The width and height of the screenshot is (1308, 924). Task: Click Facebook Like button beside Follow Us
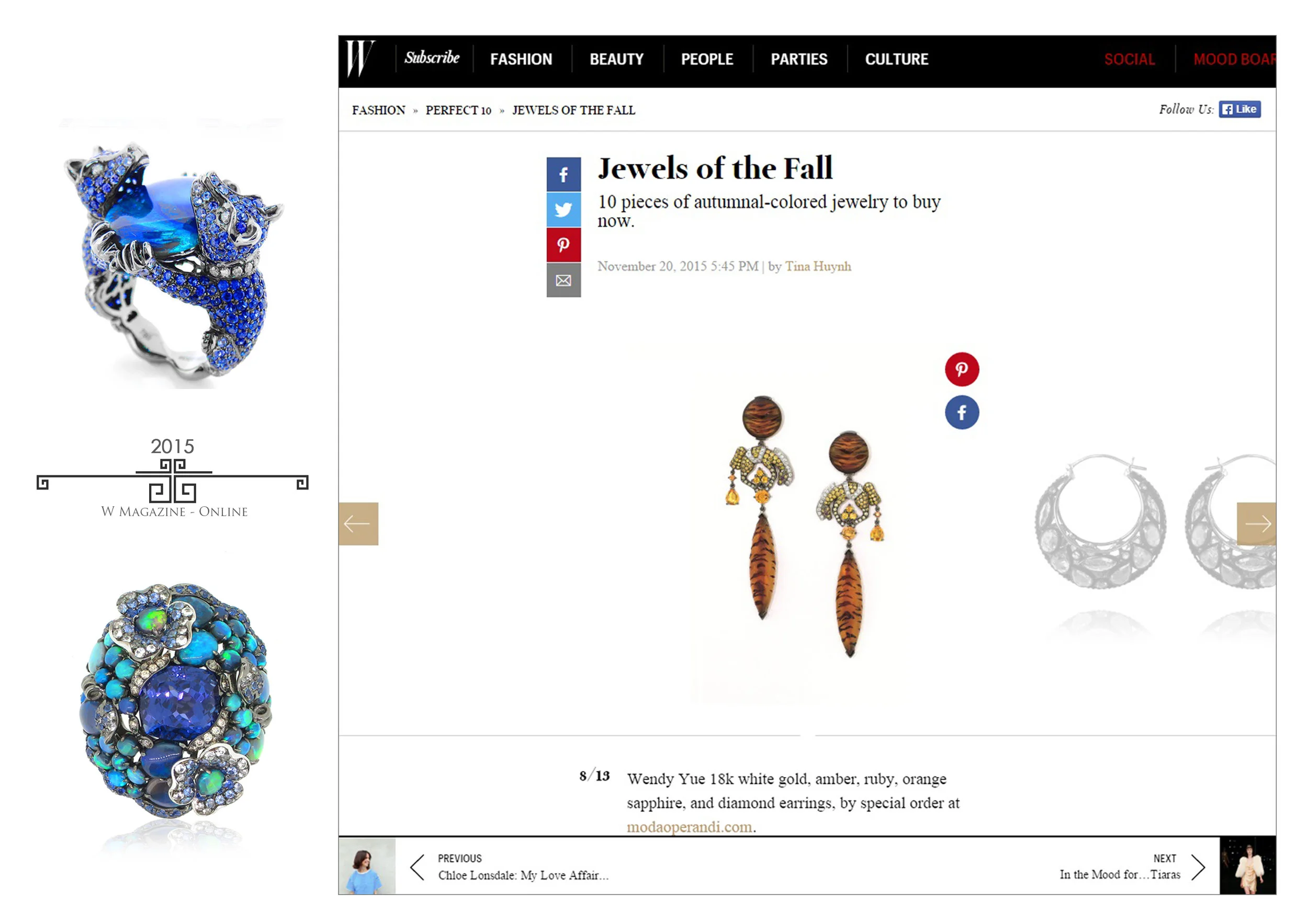[1239, 109]
